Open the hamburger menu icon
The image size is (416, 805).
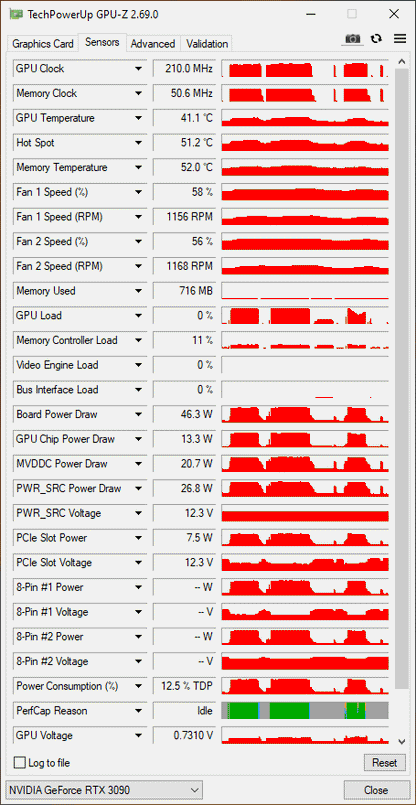point(400,39)
